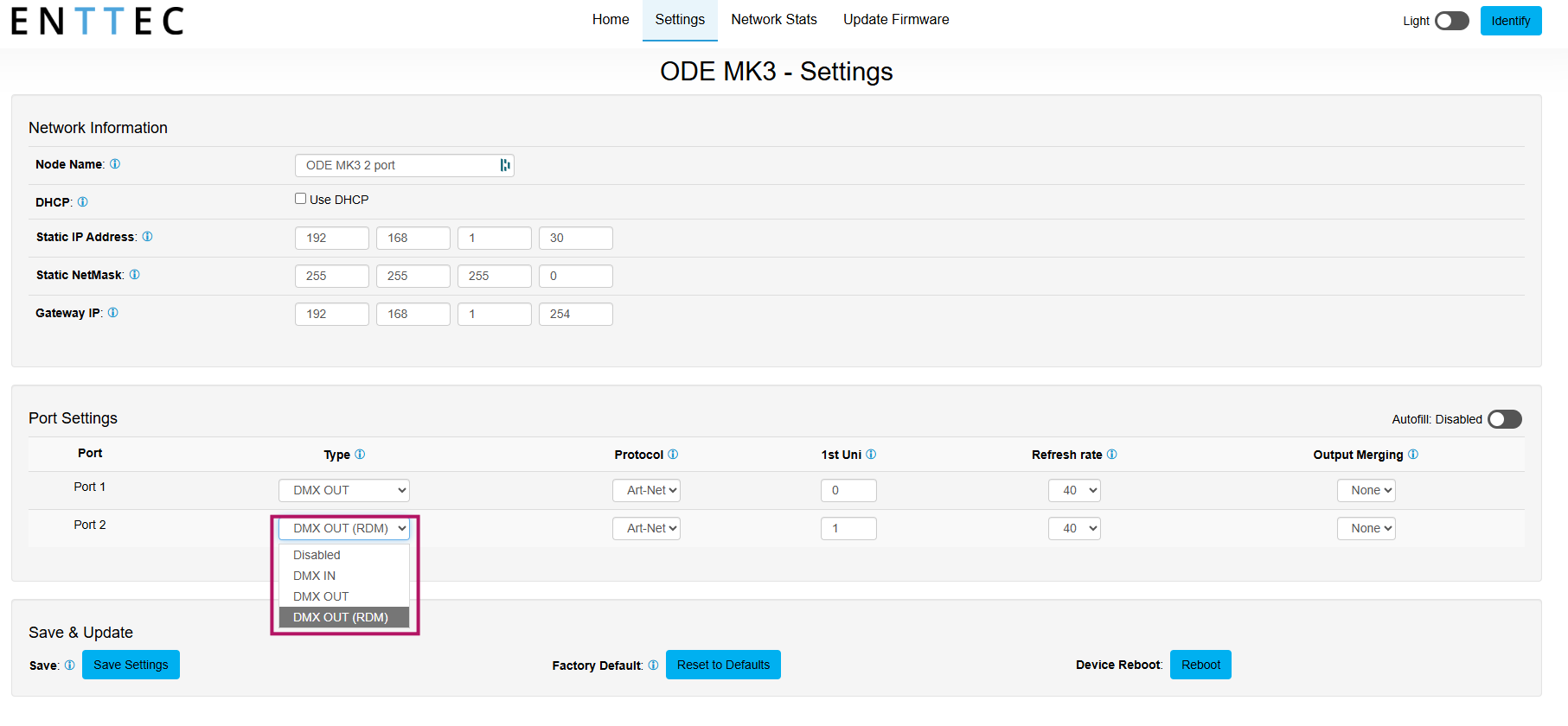This screenshot has height=726, width=1568.
Task: Open the Port 1 Type dropdown
Action: (344, 490)
